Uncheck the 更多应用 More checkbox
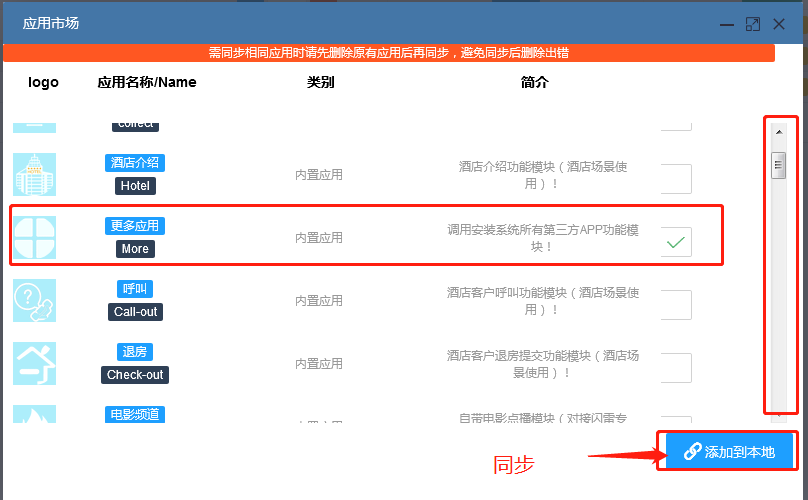 point(676,242)
